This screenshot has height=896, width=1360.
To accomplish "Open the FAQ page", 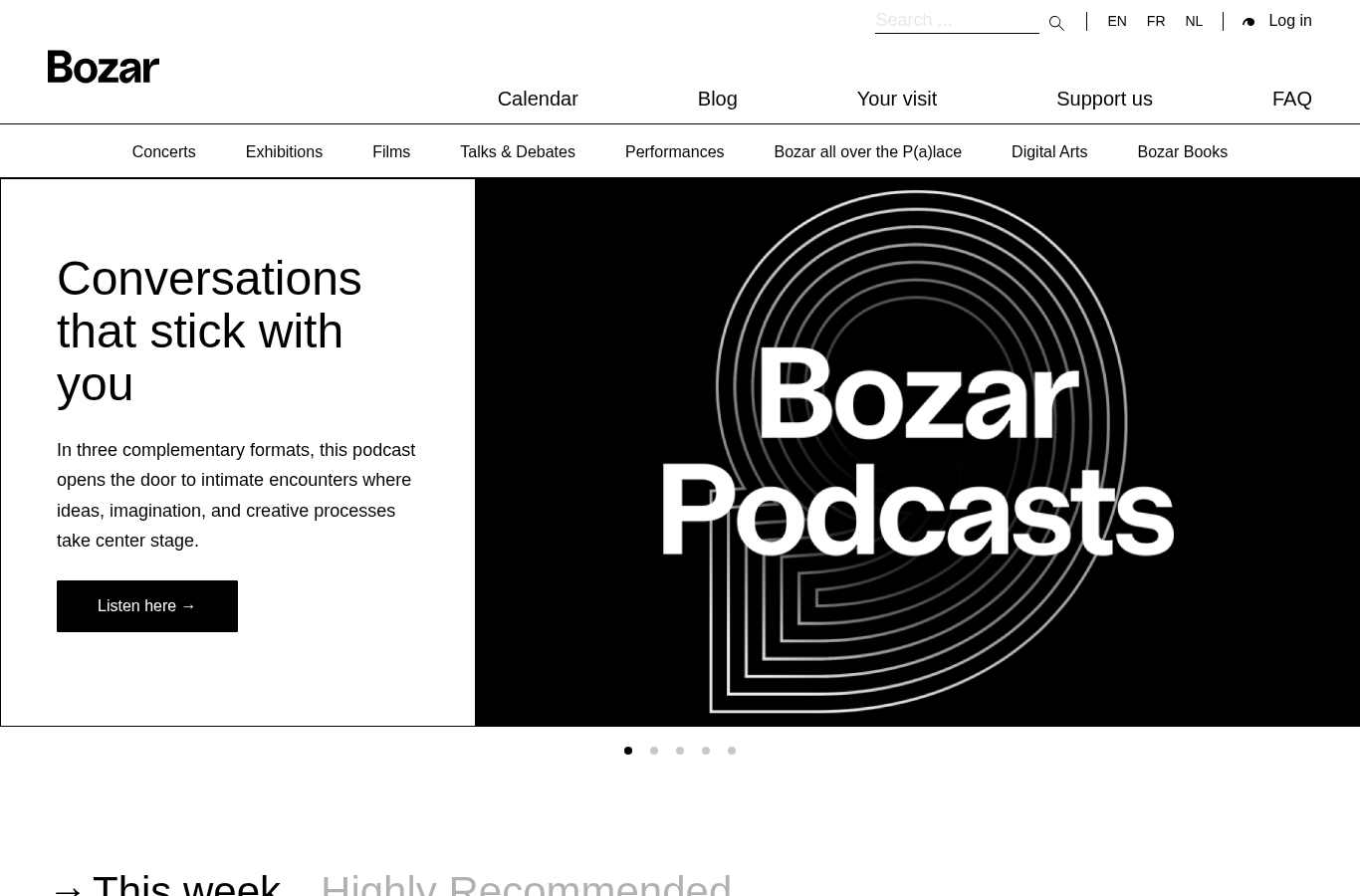I will (1292, 99).
